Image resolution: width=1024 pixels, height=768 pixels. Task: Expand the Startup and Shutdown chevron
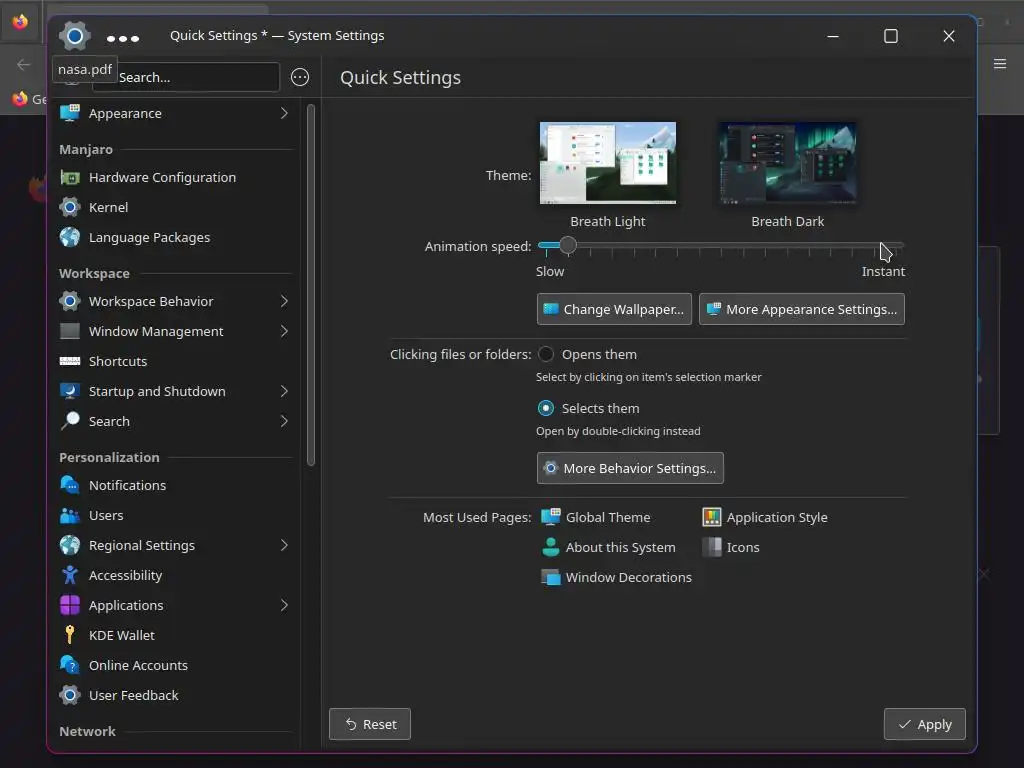pyautogui.click(x=284, y=391)
